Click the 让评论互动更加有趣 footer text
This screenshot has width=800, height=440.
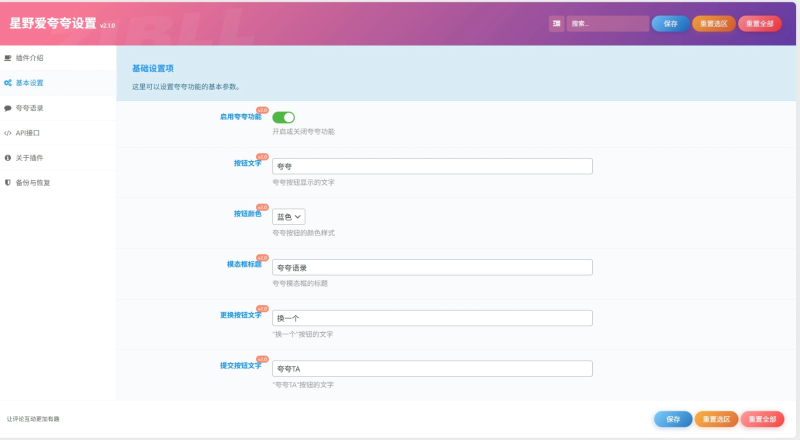[x=33, y=419]
